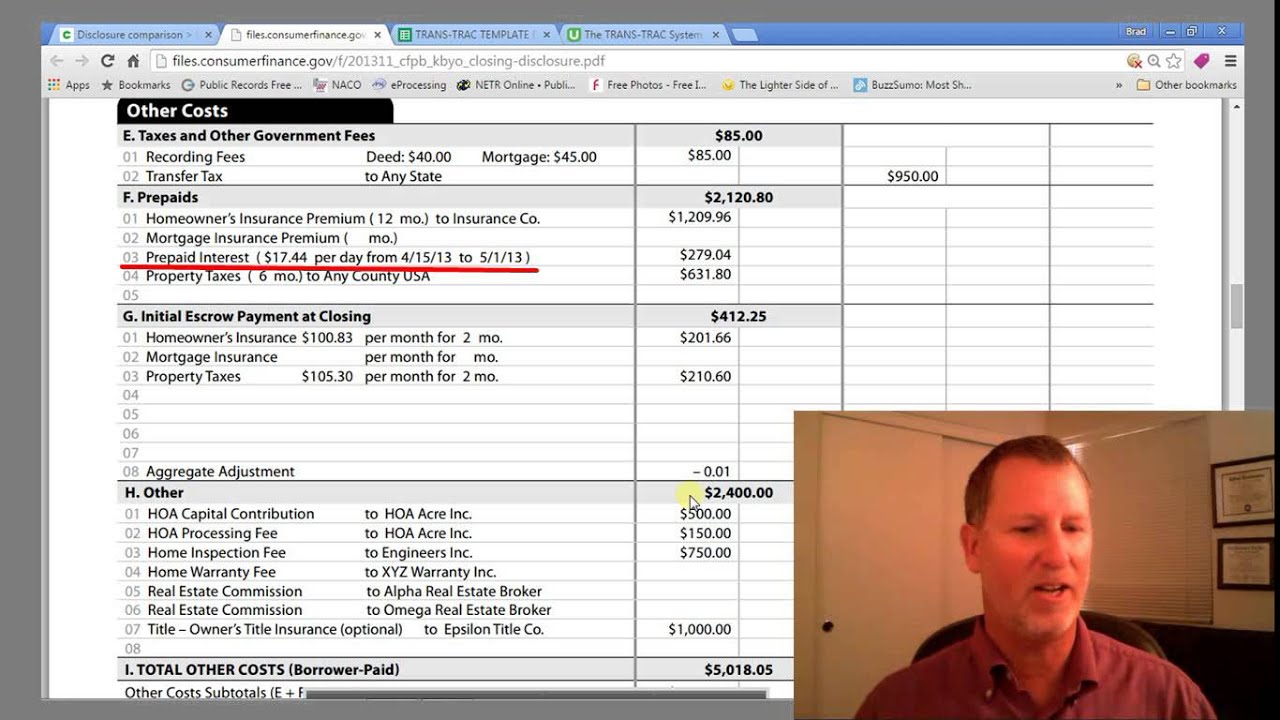Click Title – Owner's Title Insurance (optional)
The image size is (1280, 720).
[x=274, y=629]
